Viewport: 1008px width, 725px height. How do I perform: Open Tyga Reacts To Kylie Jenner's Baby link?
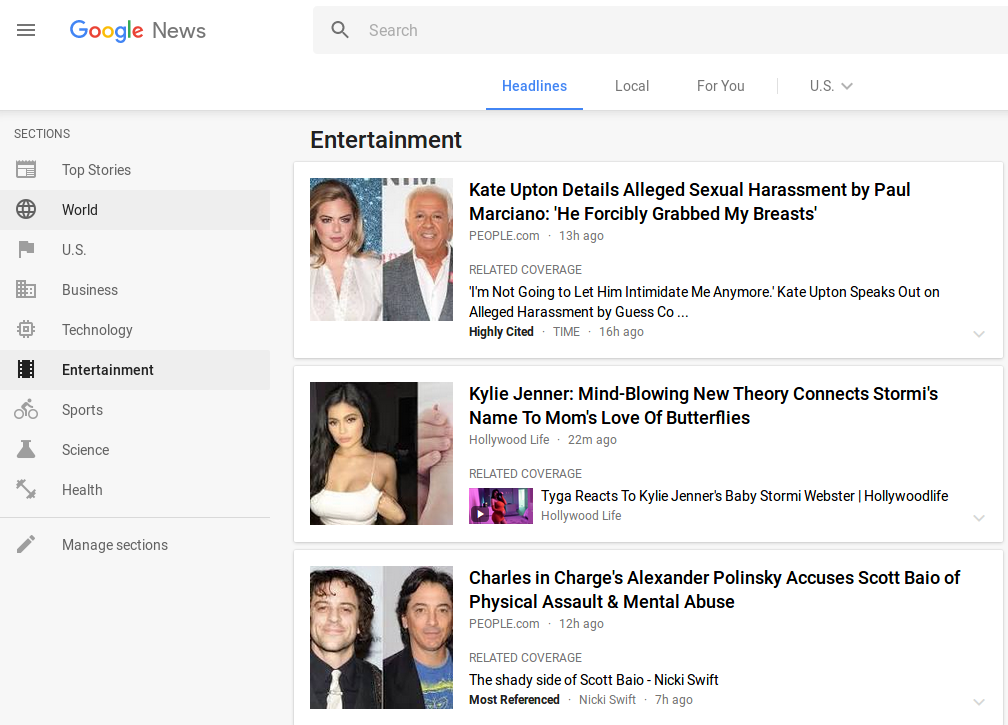744,496
